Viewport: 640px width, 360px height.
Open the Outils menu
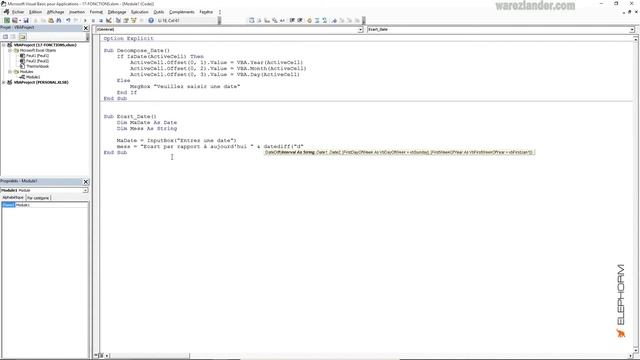[x=159, y=12]
